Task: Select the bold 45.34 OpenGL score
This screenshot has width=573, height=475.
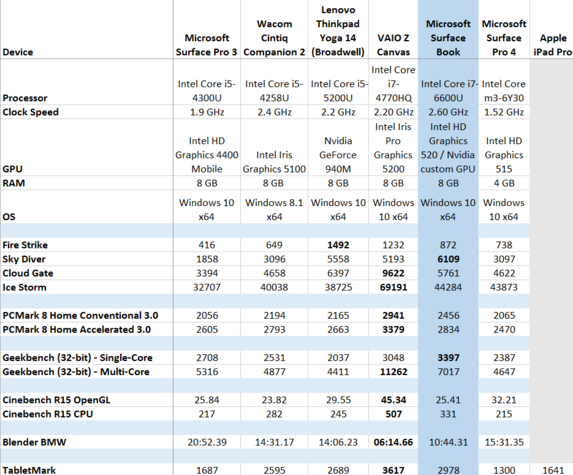Action: coord(393,400)
